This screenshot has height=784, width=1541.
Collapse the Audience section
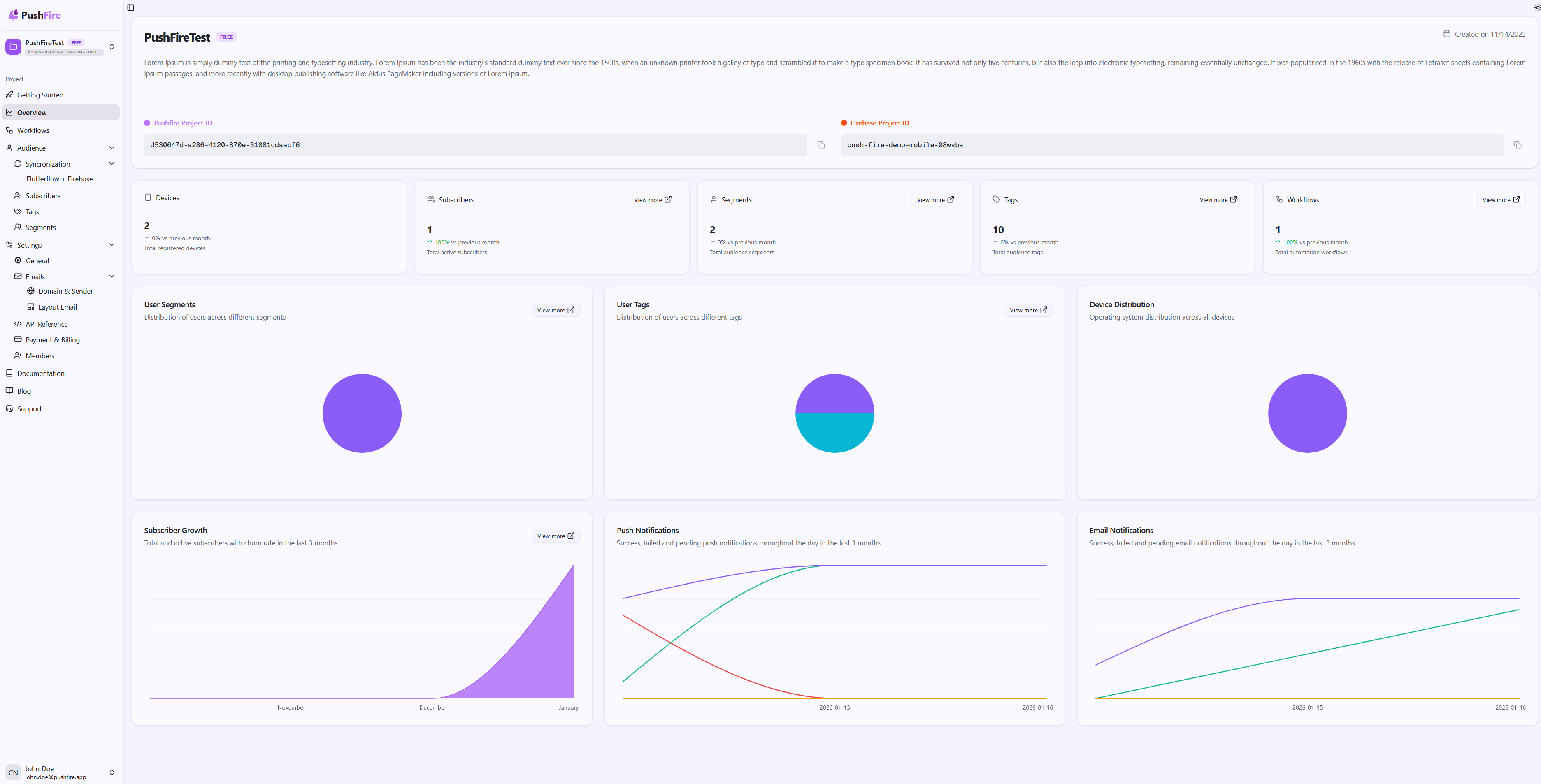click(x=111, y=148)
